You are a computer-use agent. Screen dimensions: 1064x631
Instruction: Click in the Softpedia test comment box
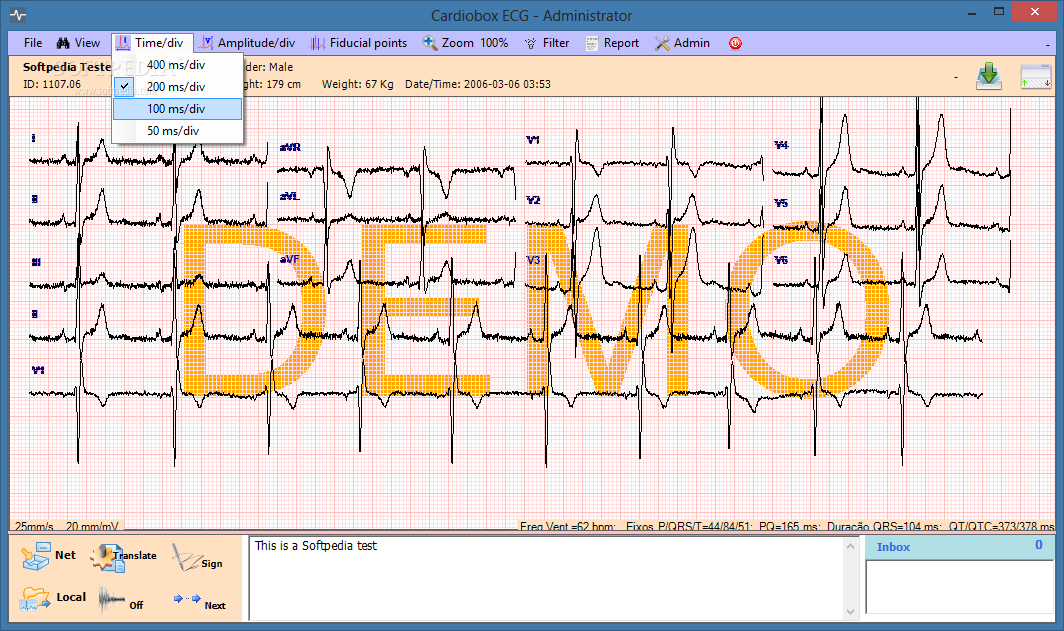(546, 579)
